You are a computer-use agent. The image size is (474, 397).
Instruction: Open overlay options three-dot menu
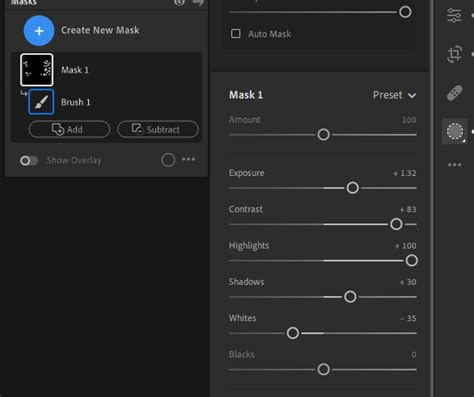coord(189,159)
